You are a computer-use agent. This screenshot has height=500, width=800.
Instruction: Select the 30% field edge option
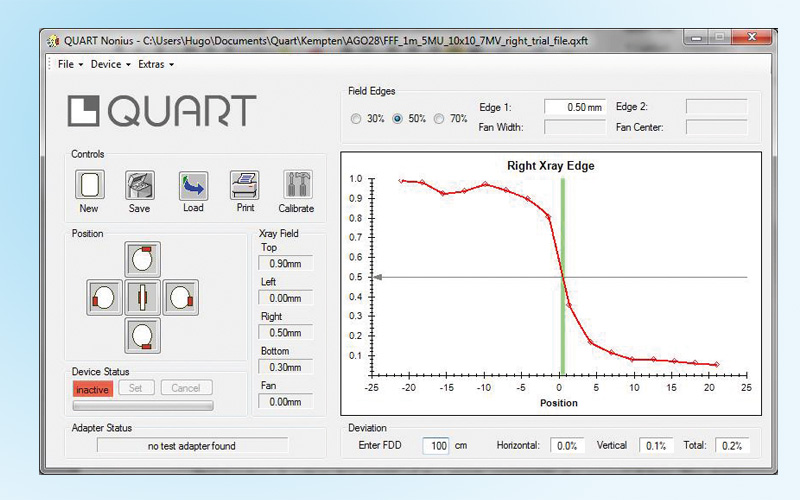(x=356, y=119)
